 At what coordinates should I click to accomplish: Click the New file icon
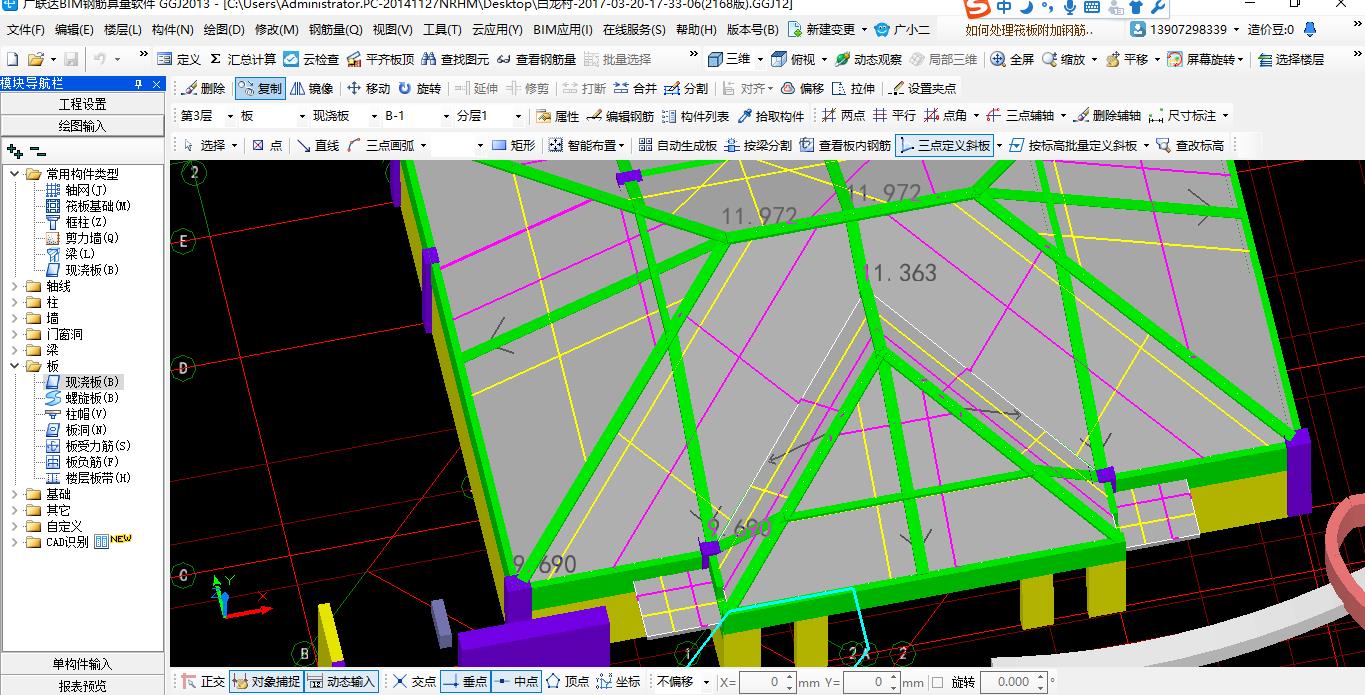[x=11, y=60]
